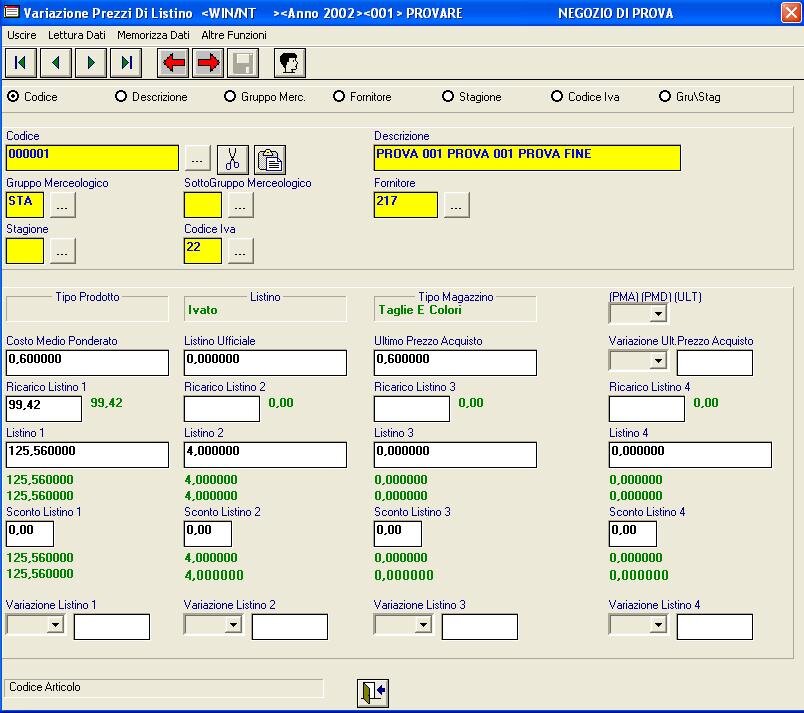Advance to the next record
Image resolution: width=804 pixels, height=713 pixels.
(91, 63)
